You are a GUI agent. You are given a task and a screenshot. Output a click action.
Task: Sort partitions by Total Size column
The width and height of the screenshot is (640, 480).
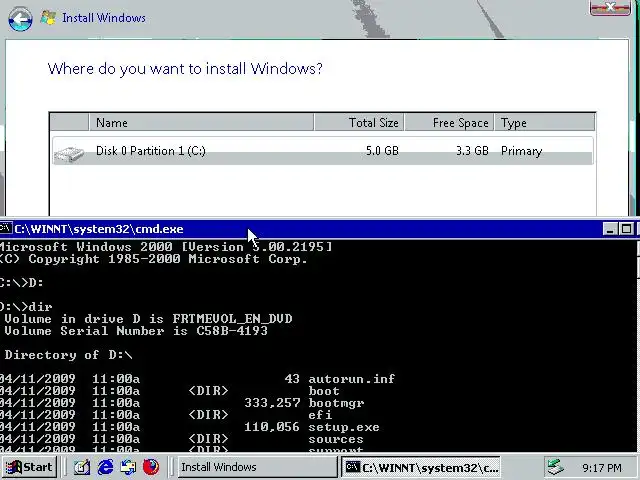[359, 122]
